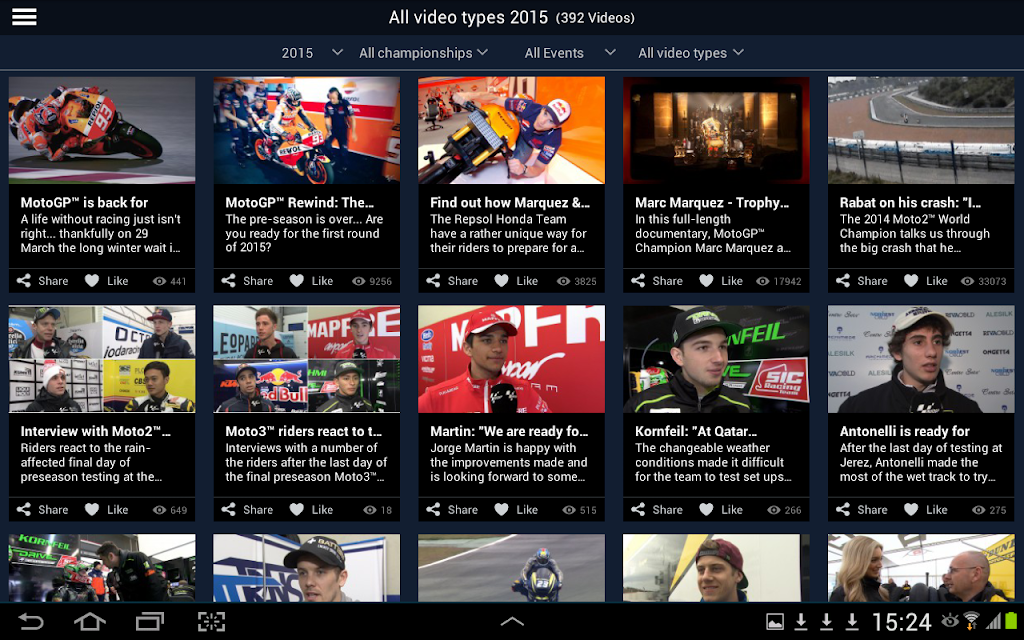This screenshot has width=1024, height=640.
Task: Click the 441 views count
Action: coord(170,281)
